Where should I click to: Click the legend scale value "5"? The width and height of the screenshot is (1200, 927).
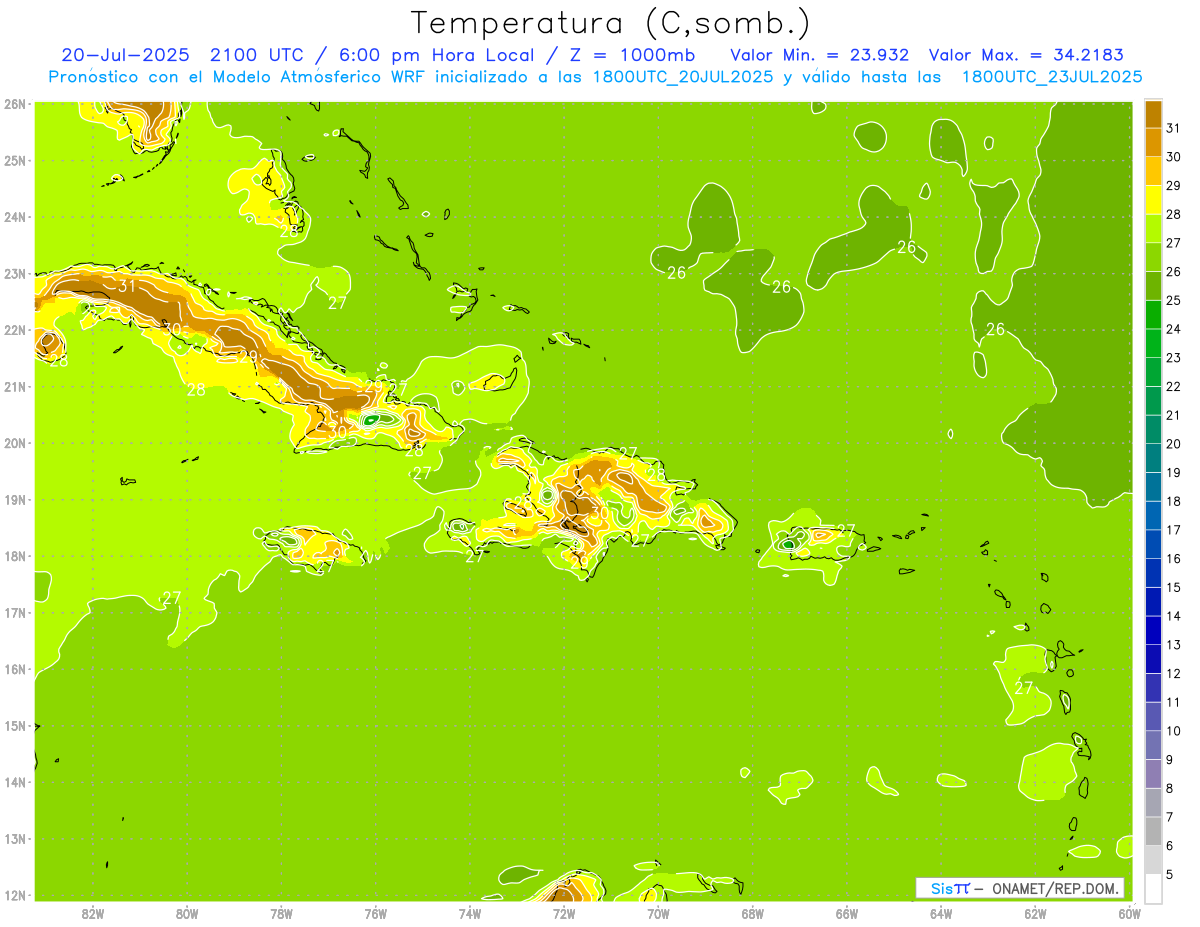point(1171,875)
